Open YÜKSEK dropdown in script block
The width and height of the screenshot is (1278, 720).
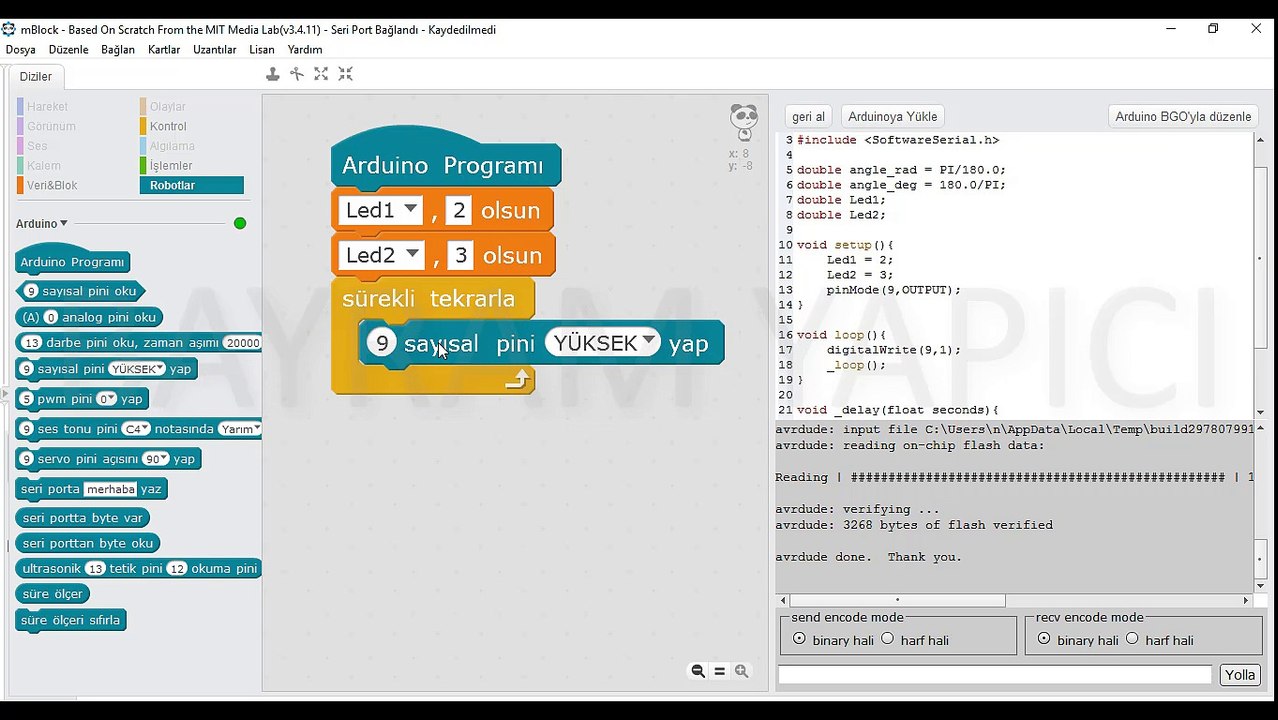point(649,342)
